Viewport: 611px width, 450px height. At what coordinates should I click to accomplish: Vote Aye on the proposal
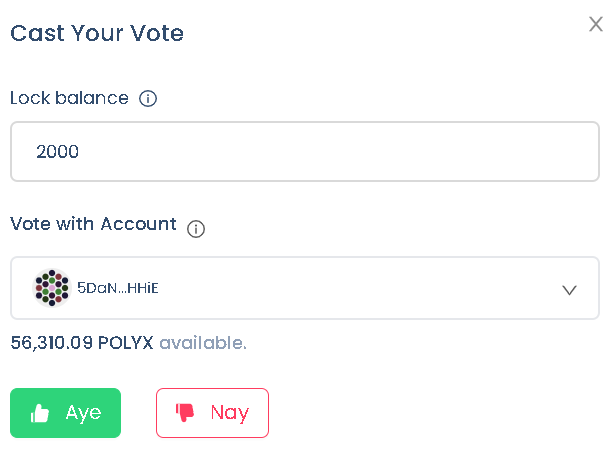(65, 413)
